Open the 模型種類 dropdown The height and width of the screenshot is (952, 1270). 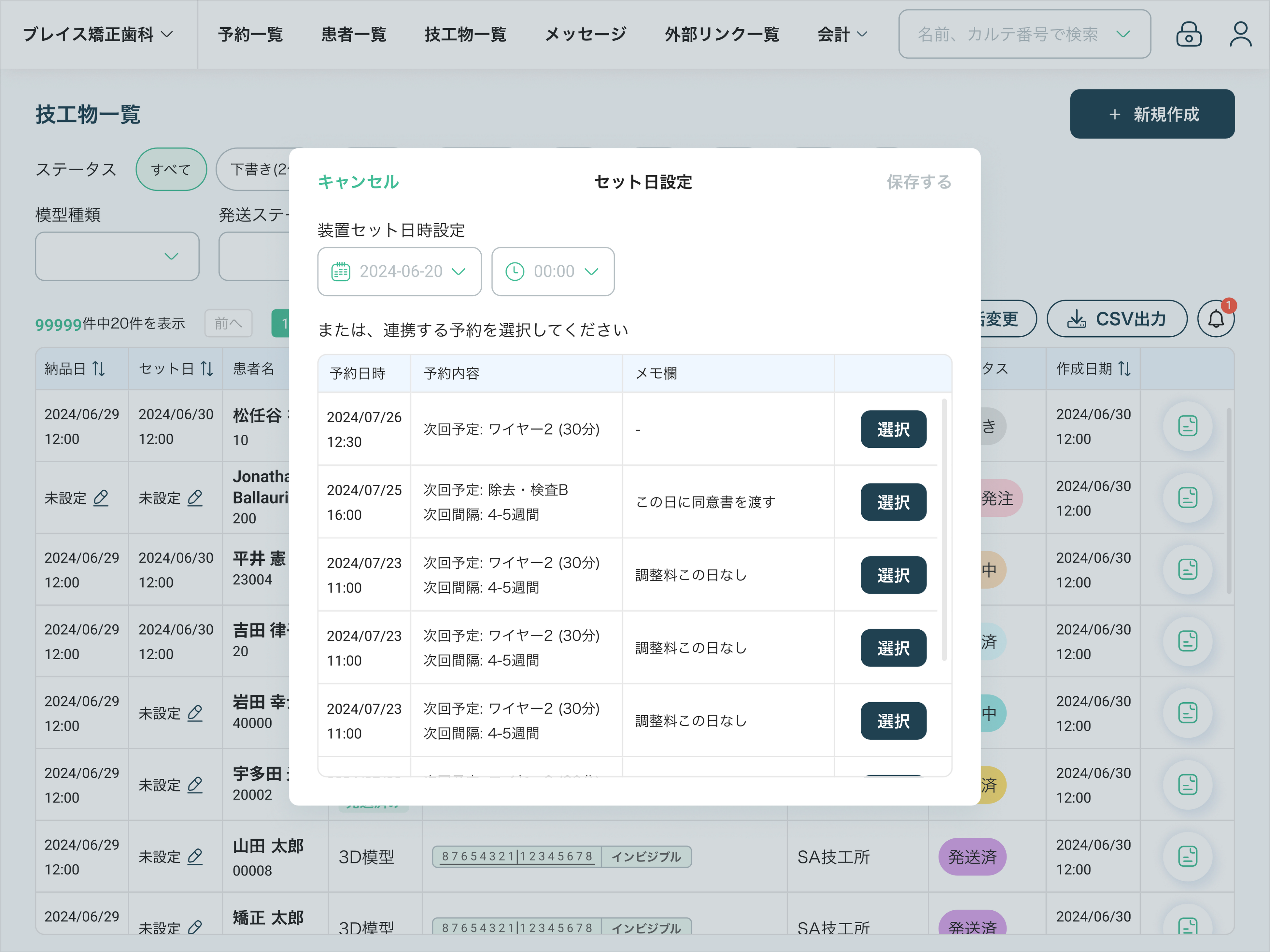(117, 256)
